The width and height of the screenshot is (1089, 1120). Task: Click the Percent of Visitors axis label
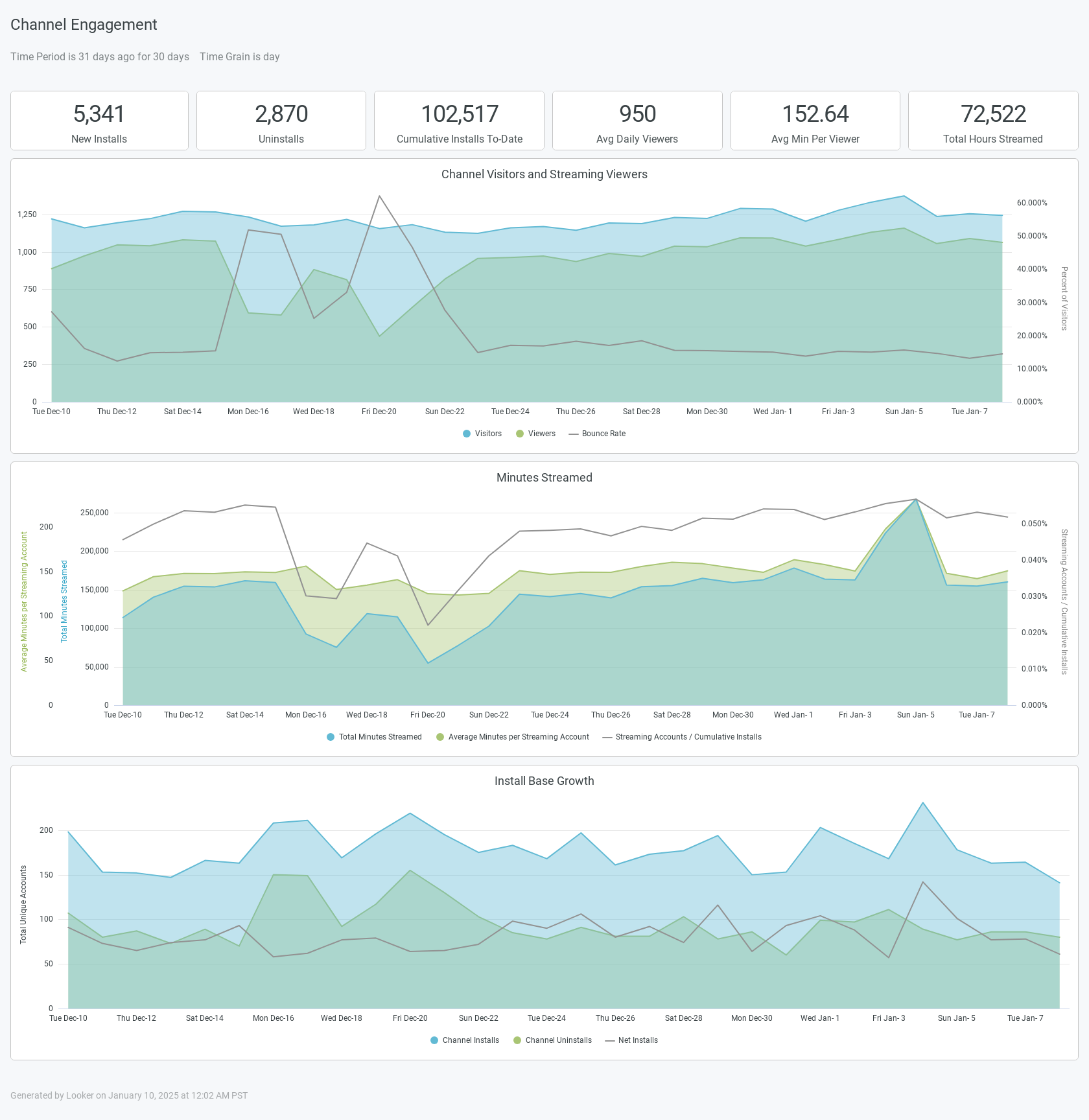[x=1064, y=298]
